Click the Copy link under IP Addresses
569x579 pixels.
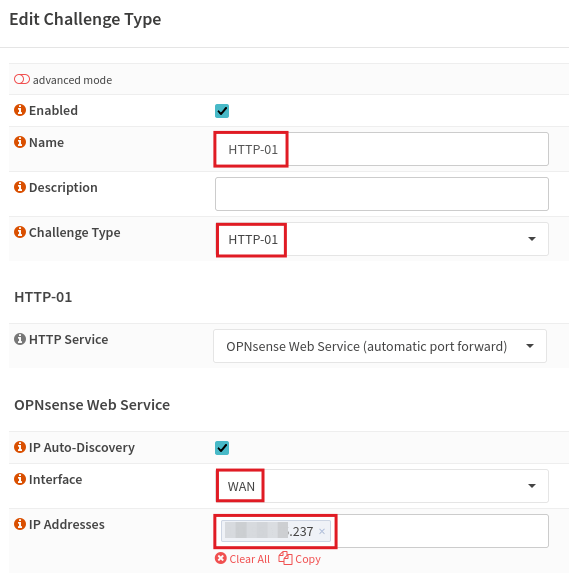point(299,559)
